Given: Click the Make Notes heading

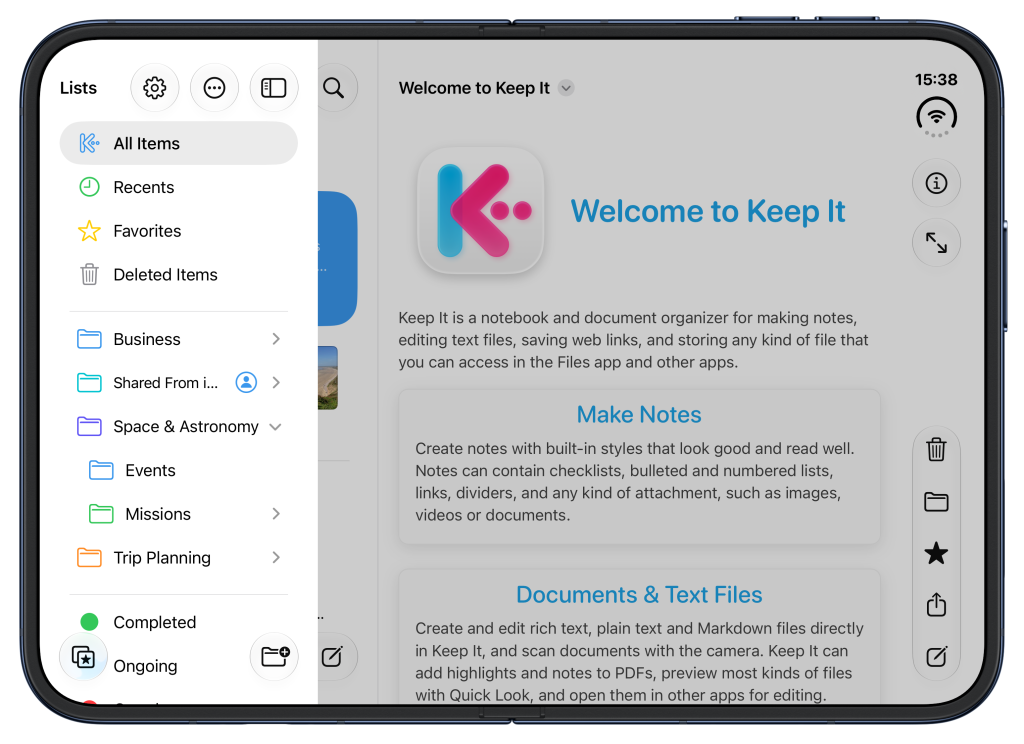Looking at the screenshot, I should pyautogui.click(x=639, y=415).
